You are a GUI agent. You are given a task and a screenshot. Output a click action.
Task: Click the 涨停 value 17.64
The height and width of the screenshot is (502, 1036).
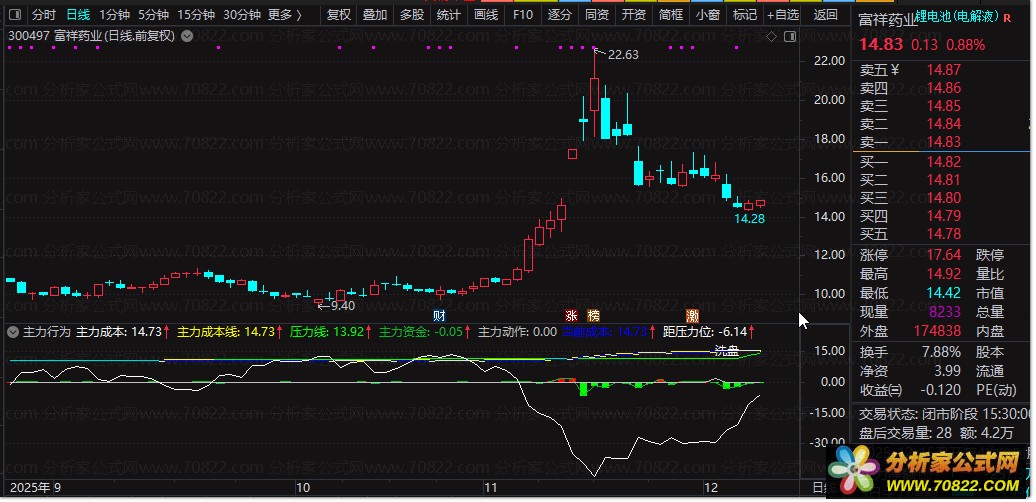point(944,256)
